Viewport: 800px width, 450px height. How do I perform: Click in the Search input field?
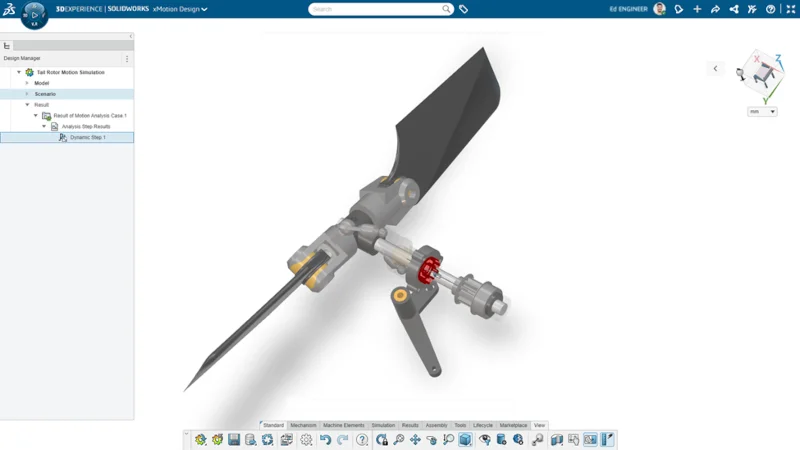click(375, 9)
